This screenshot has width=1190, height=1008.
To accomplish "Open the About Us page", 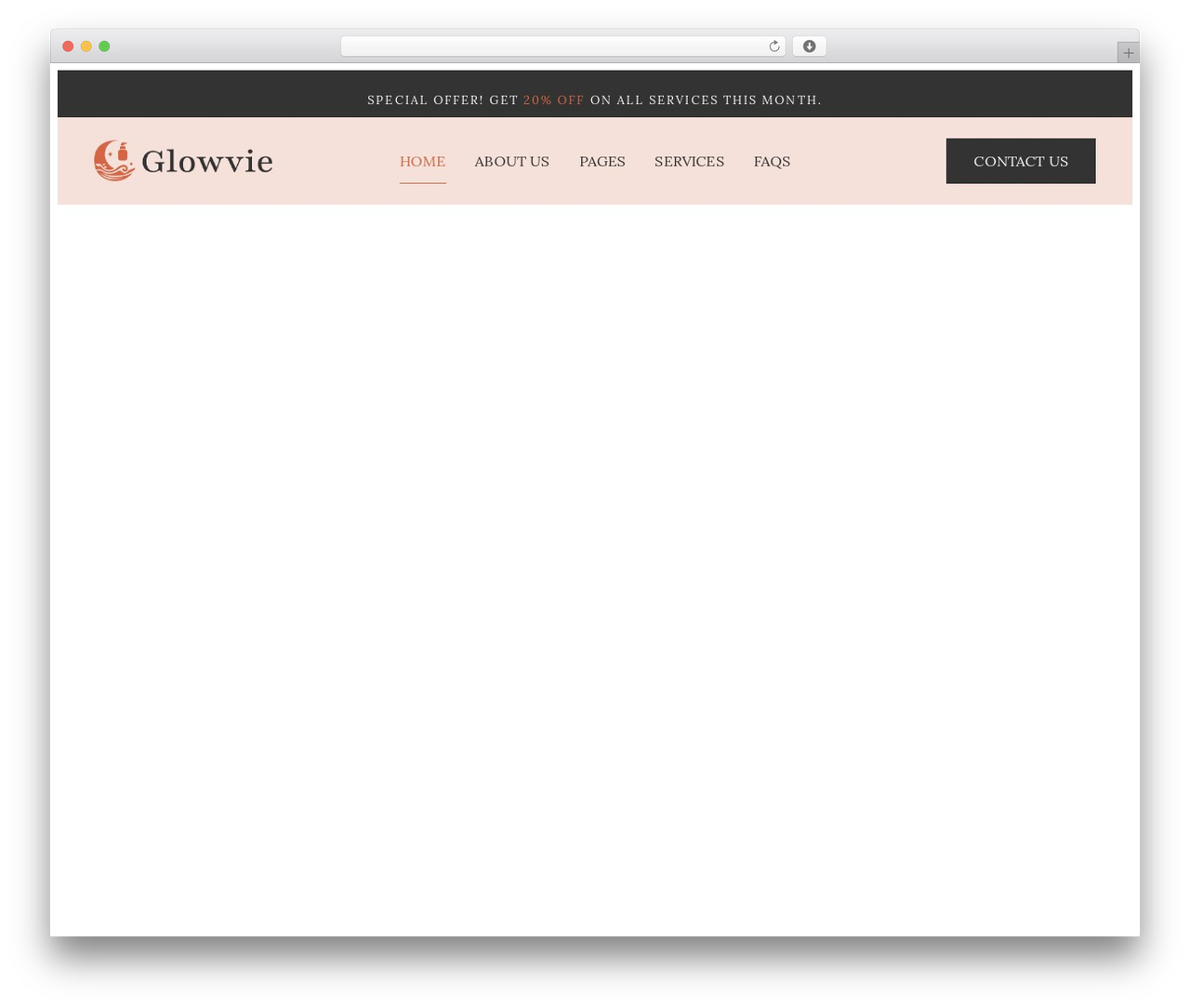I will [511, 161].
